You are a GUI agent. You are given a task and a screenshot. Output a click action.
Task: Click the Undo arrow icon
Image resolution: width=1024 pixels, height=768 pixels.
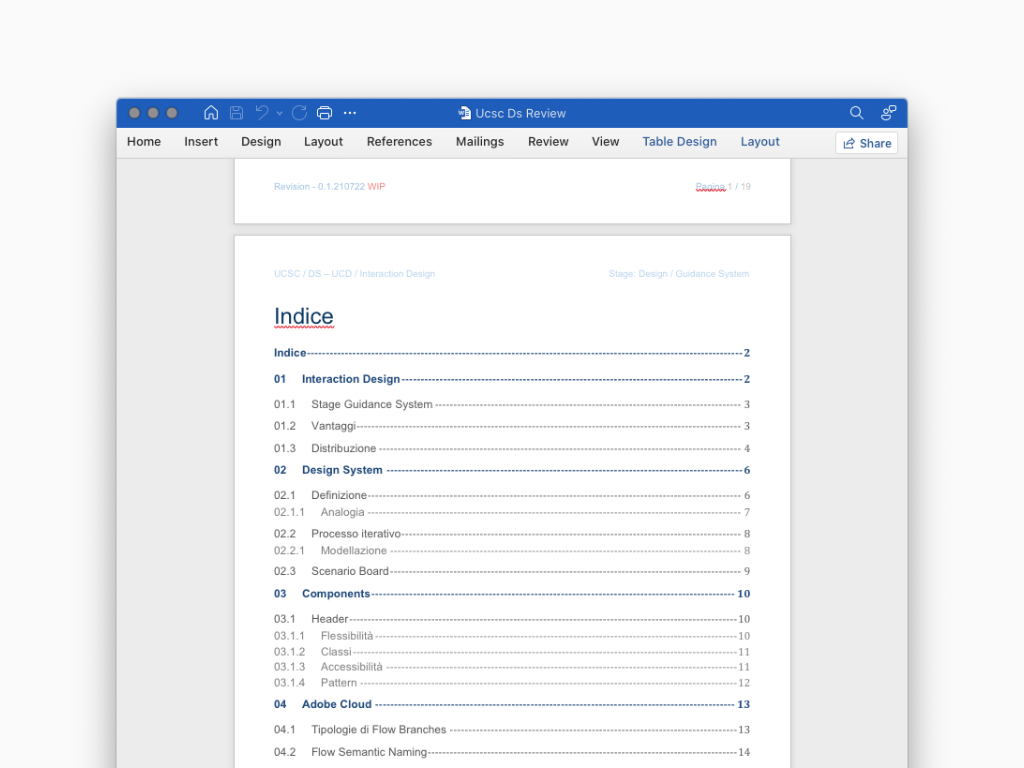[x=262, y=113]
